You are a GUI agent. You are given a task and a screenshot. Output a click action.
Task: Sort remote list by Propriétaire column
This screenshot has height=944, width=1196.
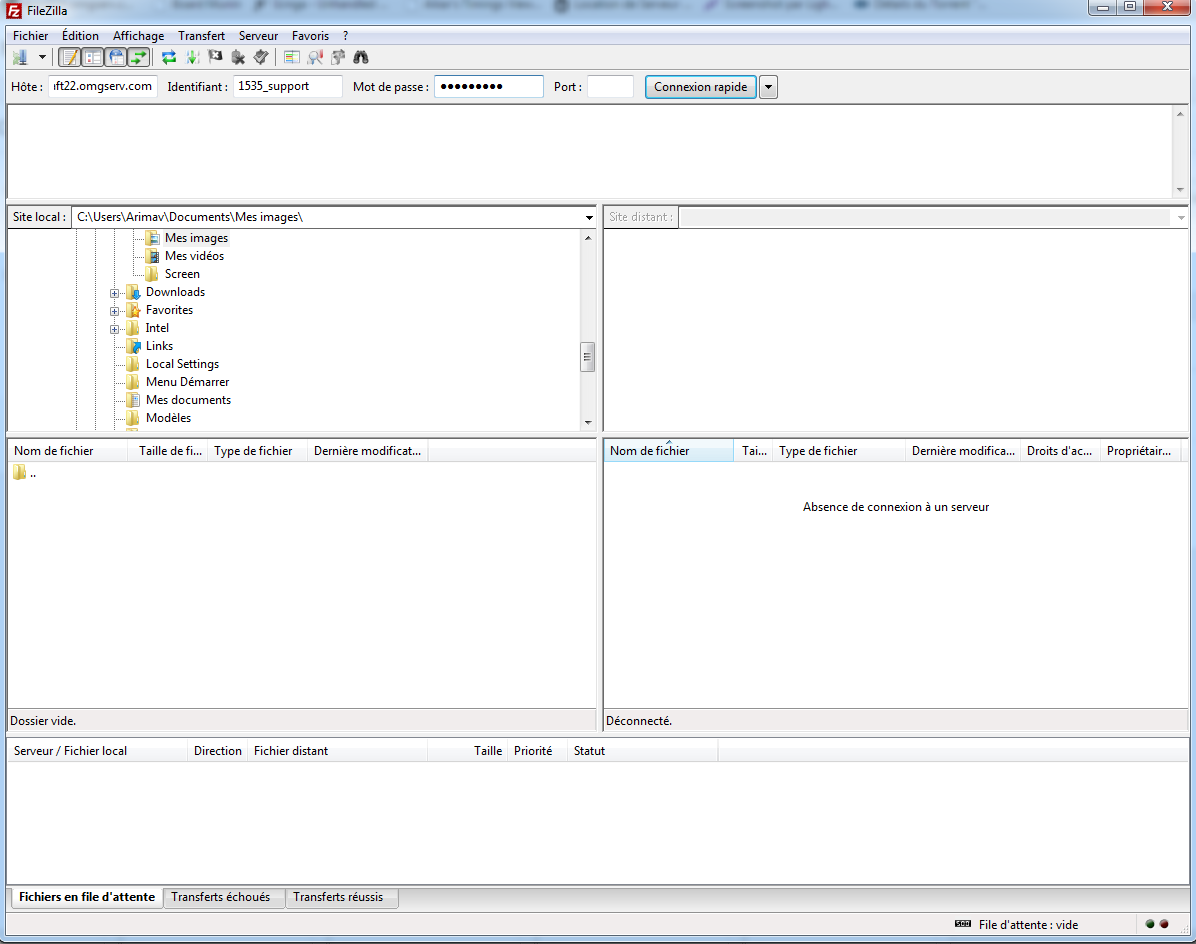coord(1139,451)
